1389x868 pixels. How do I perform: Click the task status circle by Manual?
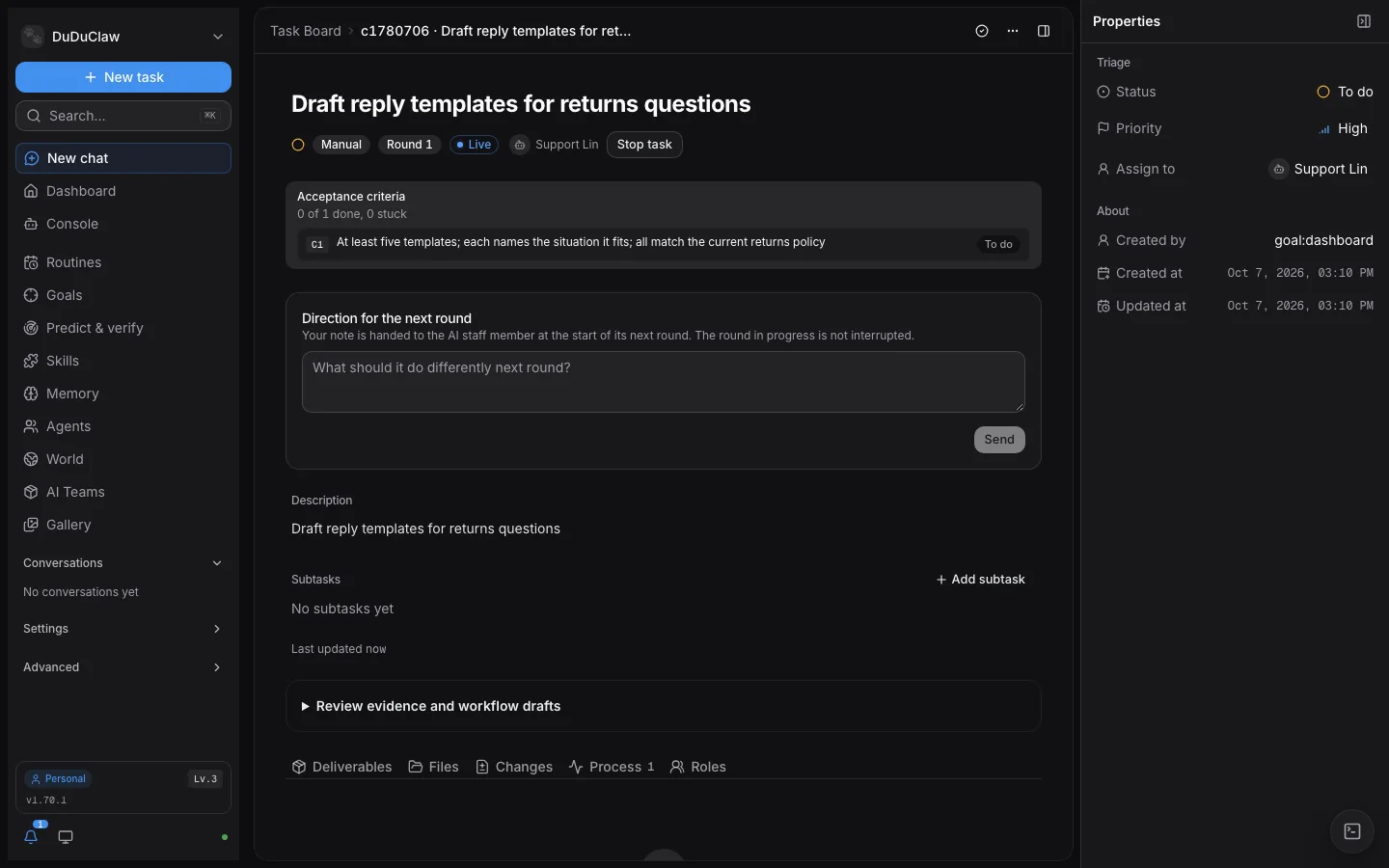point(298,145)
